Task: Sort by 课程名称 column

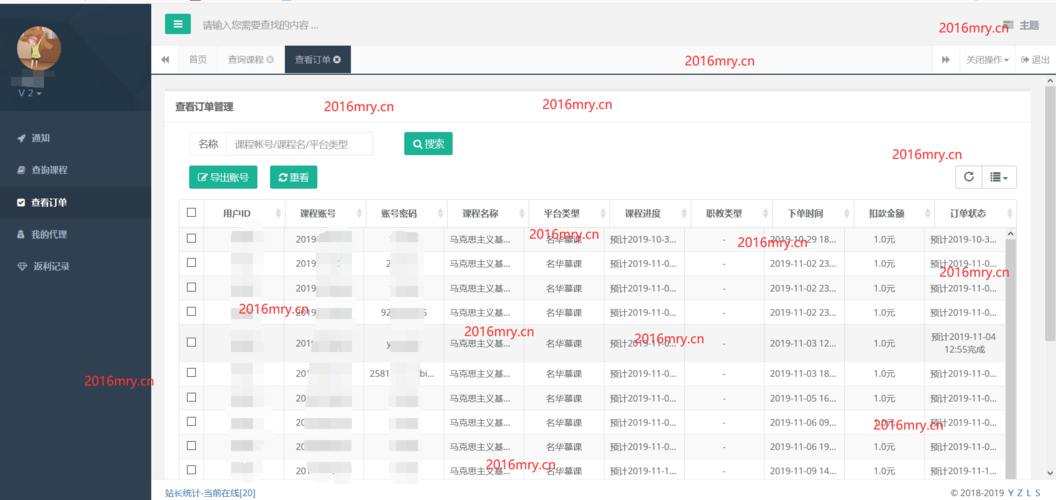Action: [x=487, y=214]
